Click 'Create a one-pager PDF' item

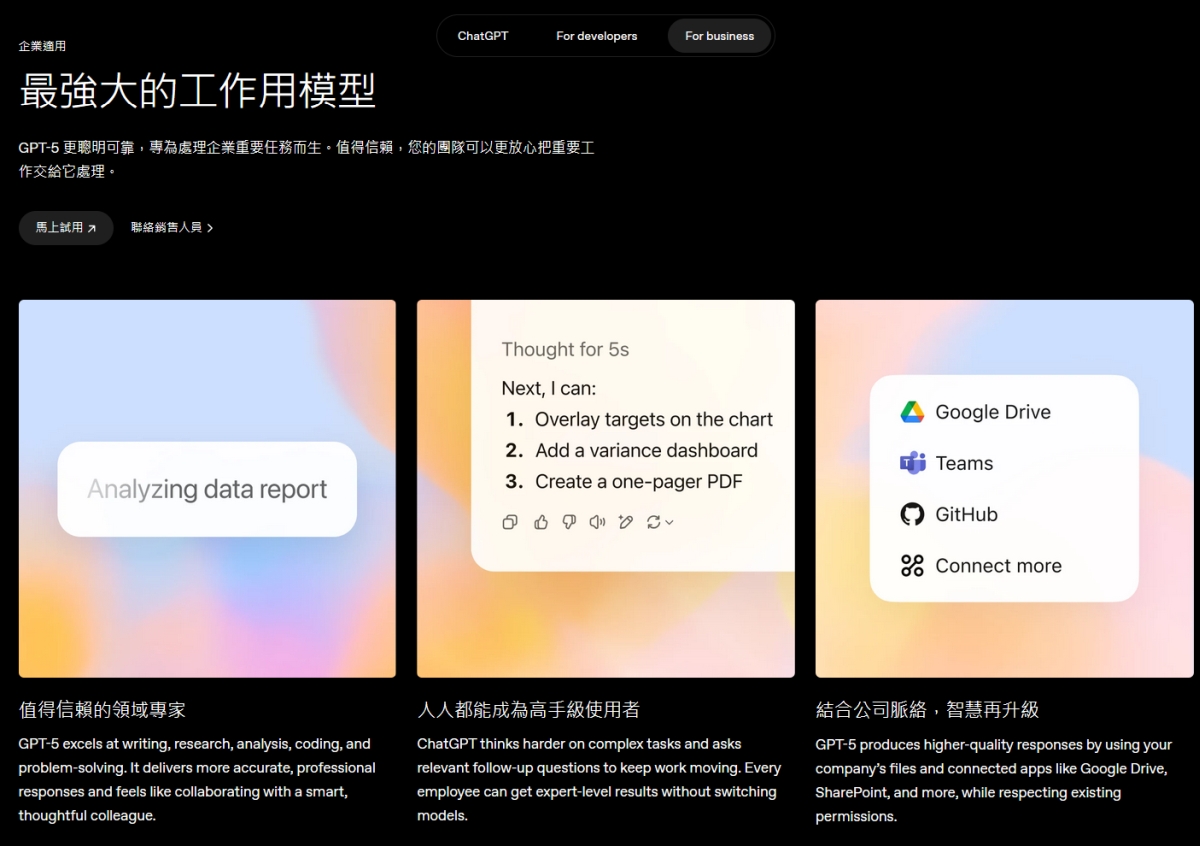coord(624,481)
